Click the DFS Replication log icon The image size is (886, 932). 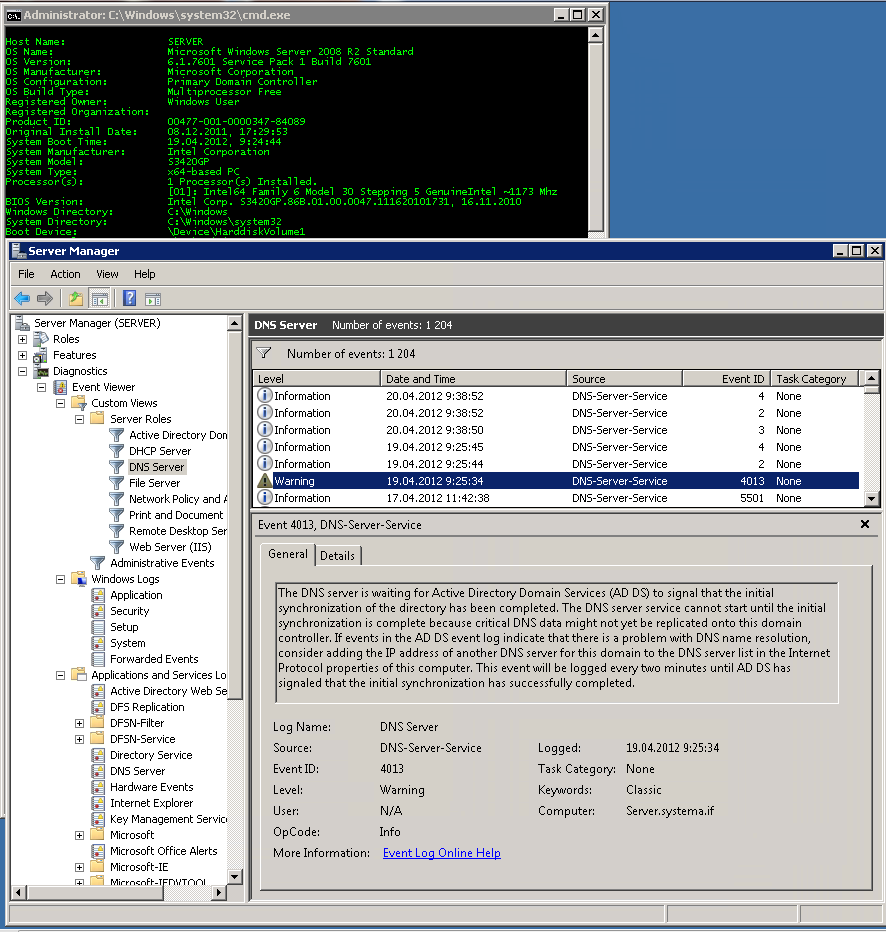point(98,707)
